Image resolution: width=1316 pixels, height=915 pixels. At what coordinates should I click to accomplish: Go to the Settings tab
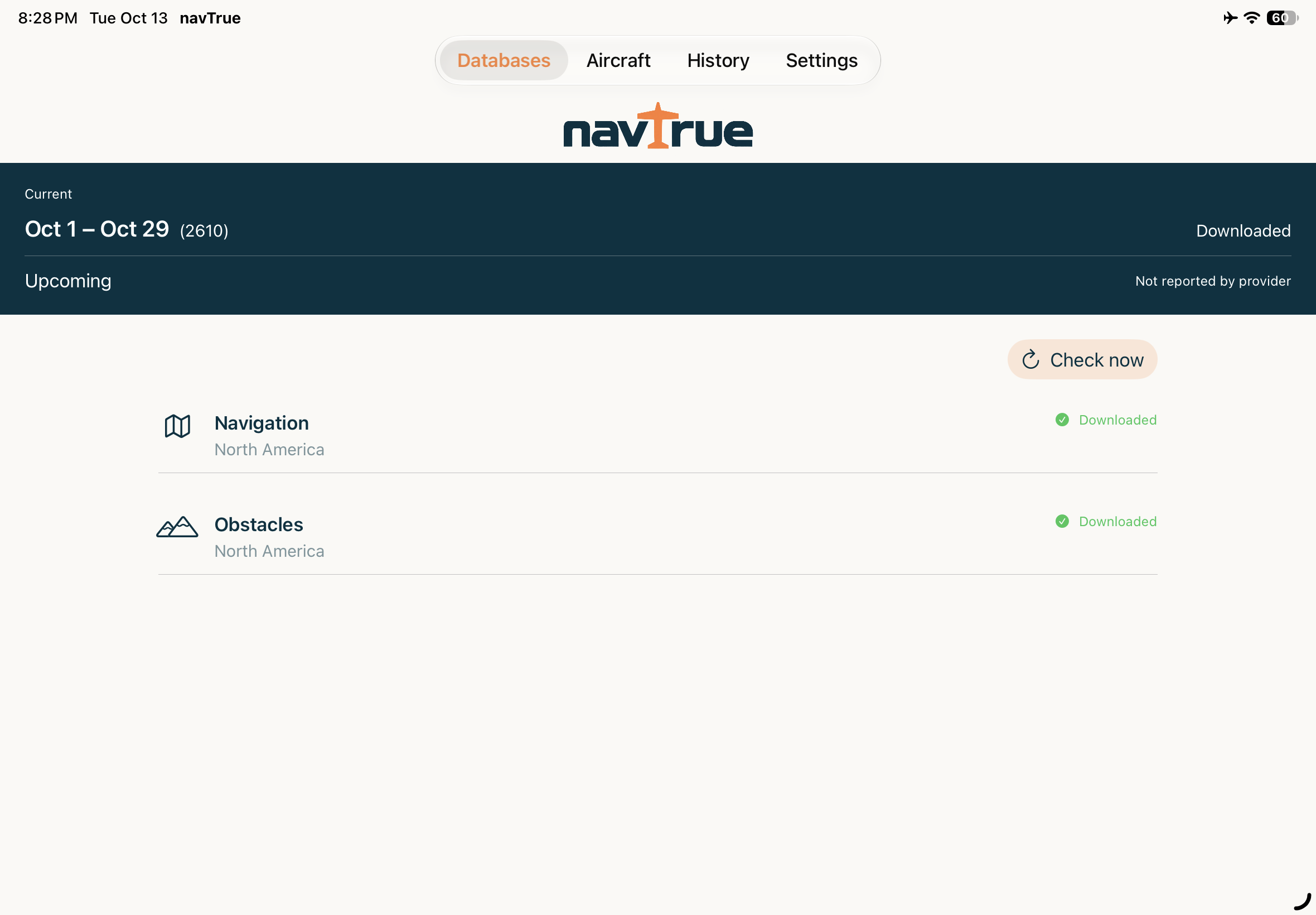pyautogui.click(x=821, y=60)
